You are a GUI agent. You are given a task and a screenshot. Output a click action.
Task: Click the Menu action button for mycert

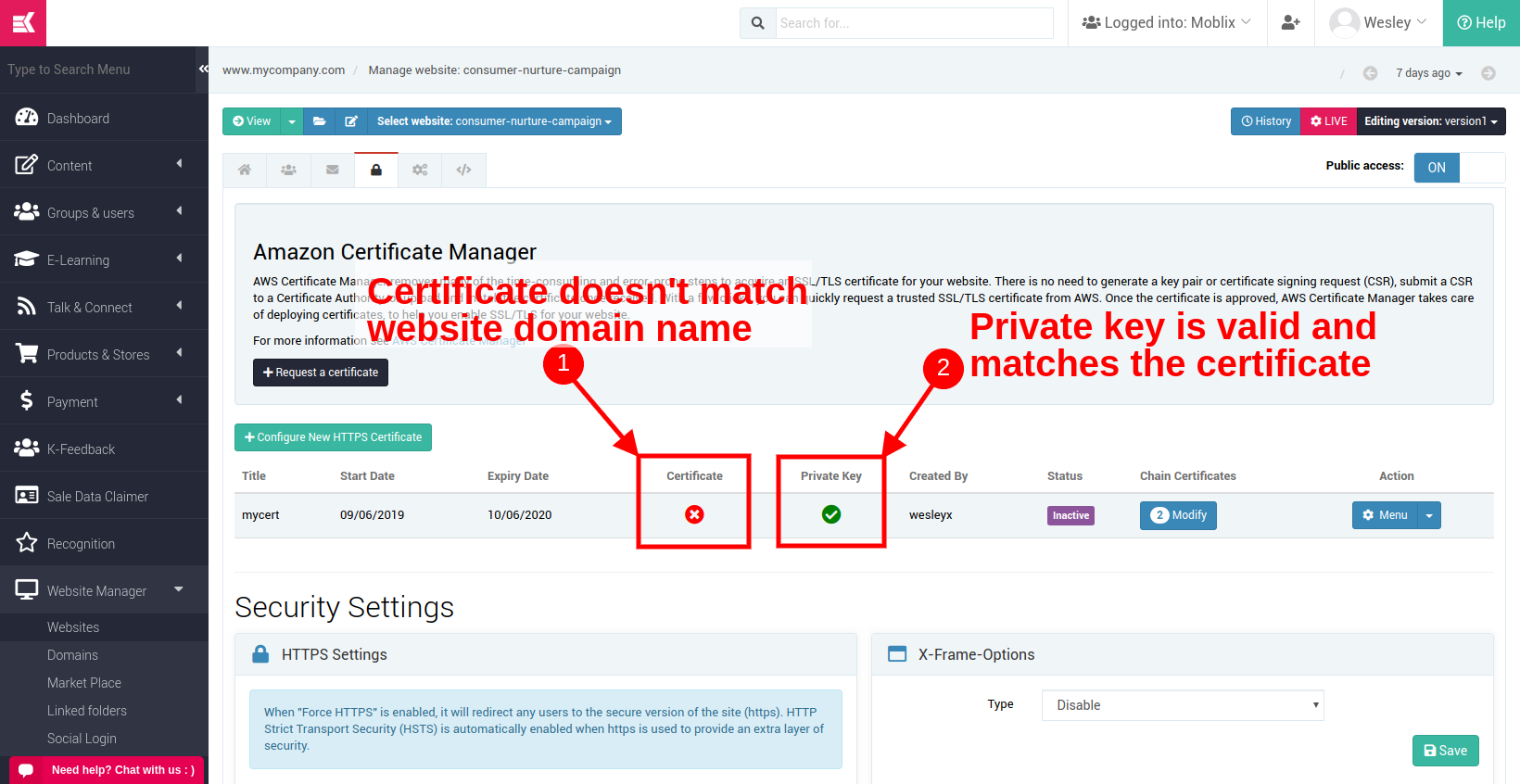1385,515
